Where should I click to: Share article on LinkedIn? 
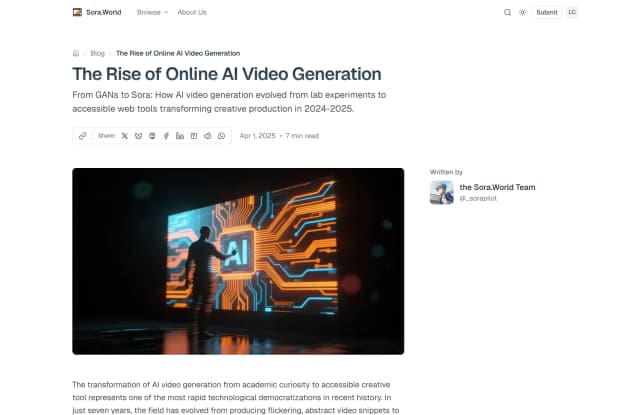coord(180,135)
